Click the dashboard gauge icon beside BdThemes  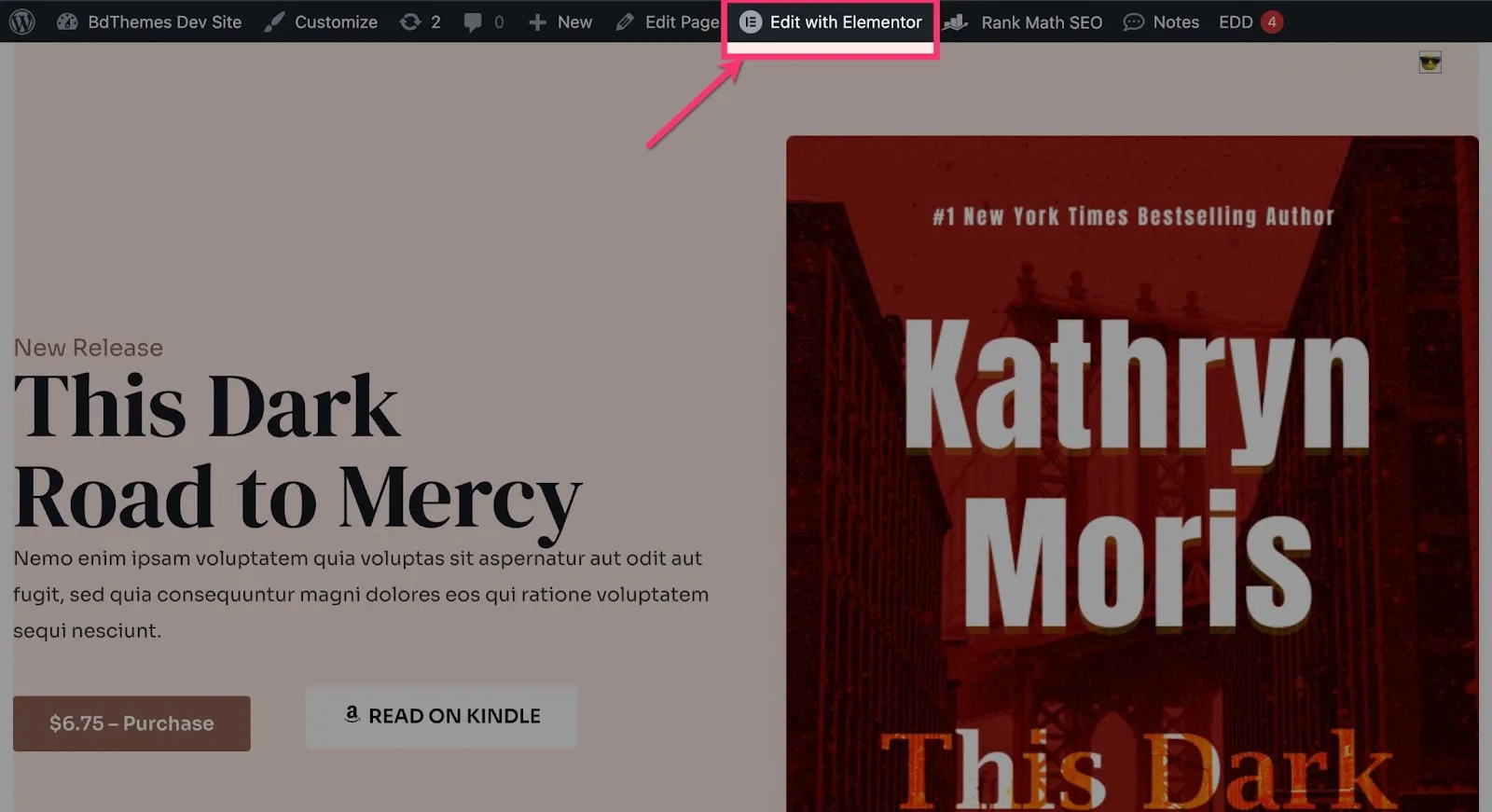(67, 21)
